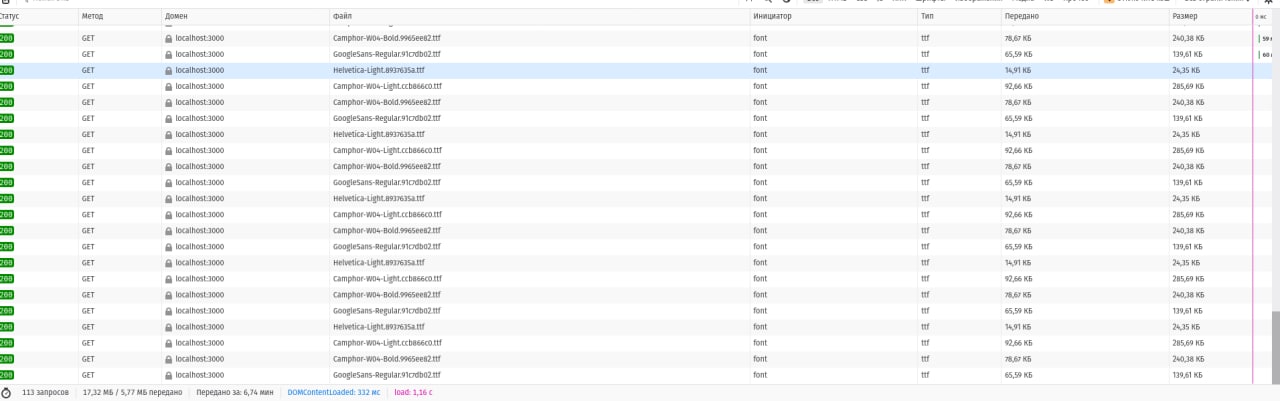Viewport: 1280px width, 401px height.
Task: Sort by the Инициатор column header
Action: coord(833,16)
